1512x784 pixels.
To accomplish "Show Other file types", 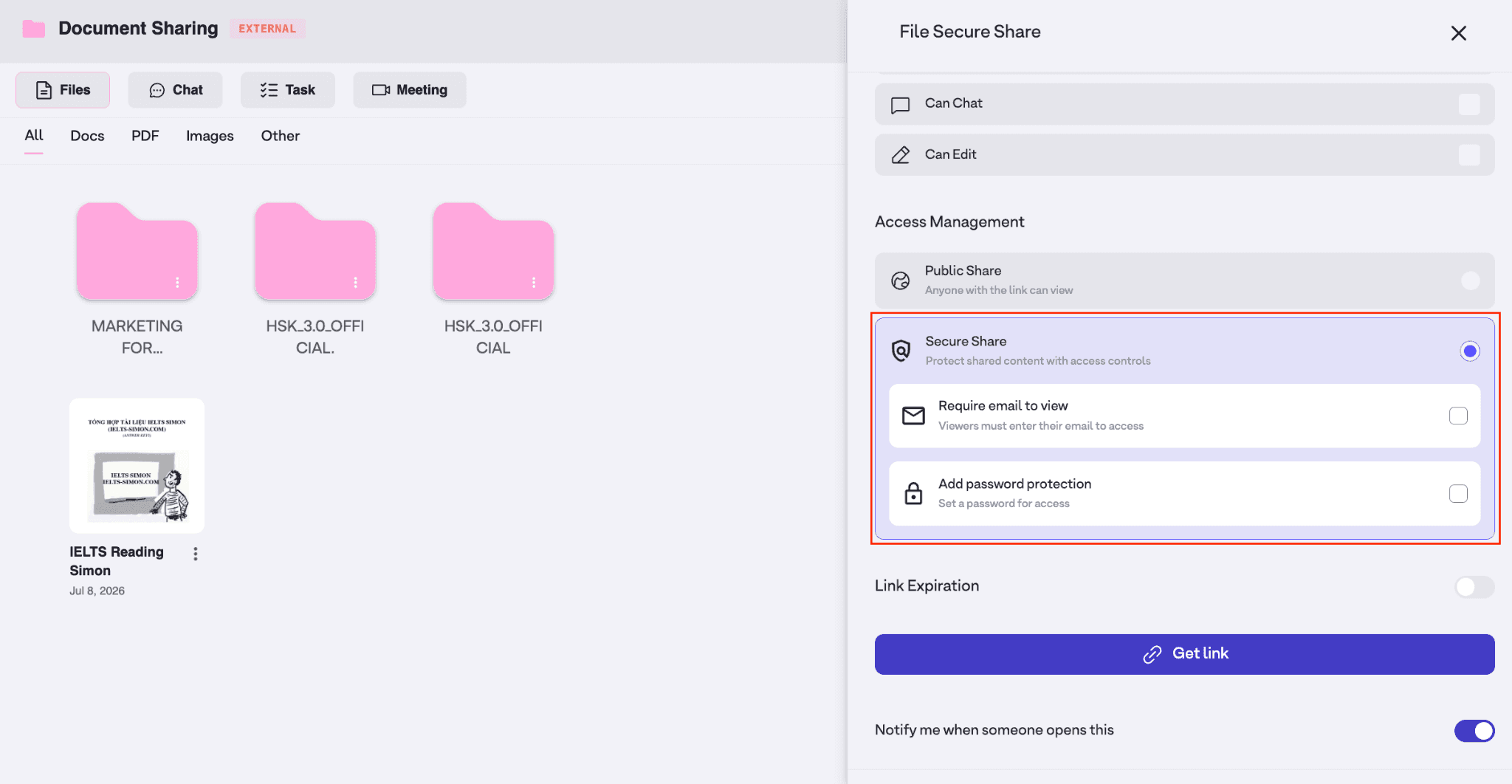I will pyautogui.click(x=280, y=136).
